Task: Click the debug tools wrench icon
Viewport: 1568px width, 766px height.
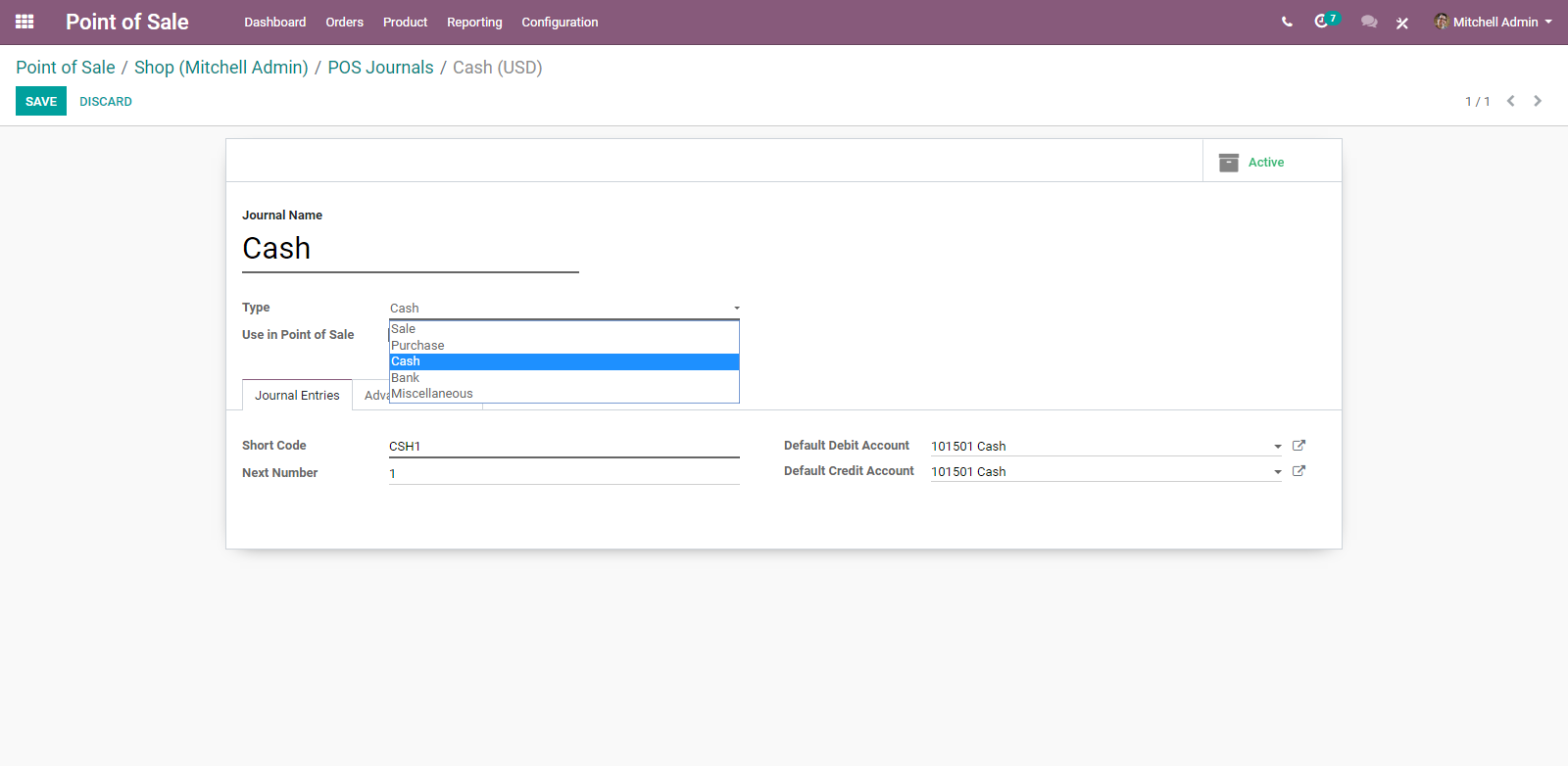Action: [x=1402, y=23]
